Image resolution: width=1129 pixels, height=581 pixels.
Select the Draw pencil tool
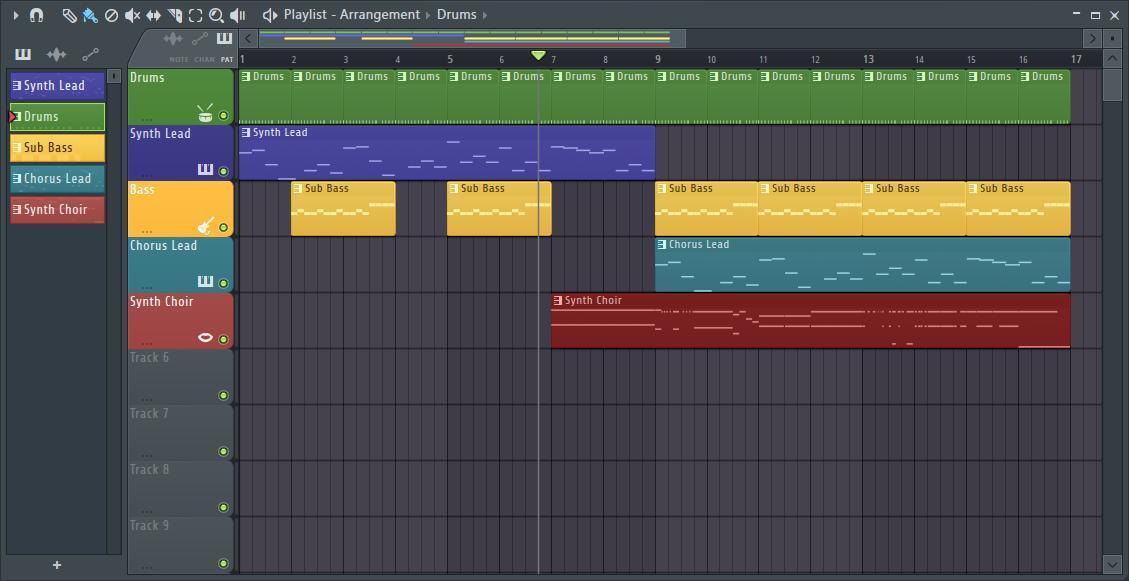[x=69, y=15]
